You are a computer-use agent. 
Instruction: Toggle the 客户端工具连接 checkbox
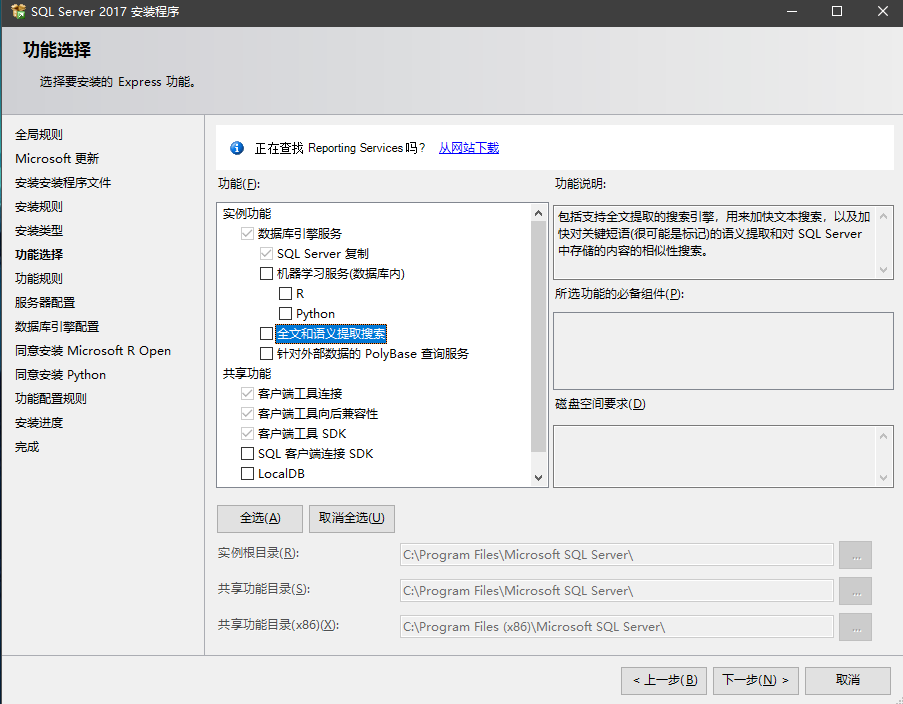pos(247,393)
